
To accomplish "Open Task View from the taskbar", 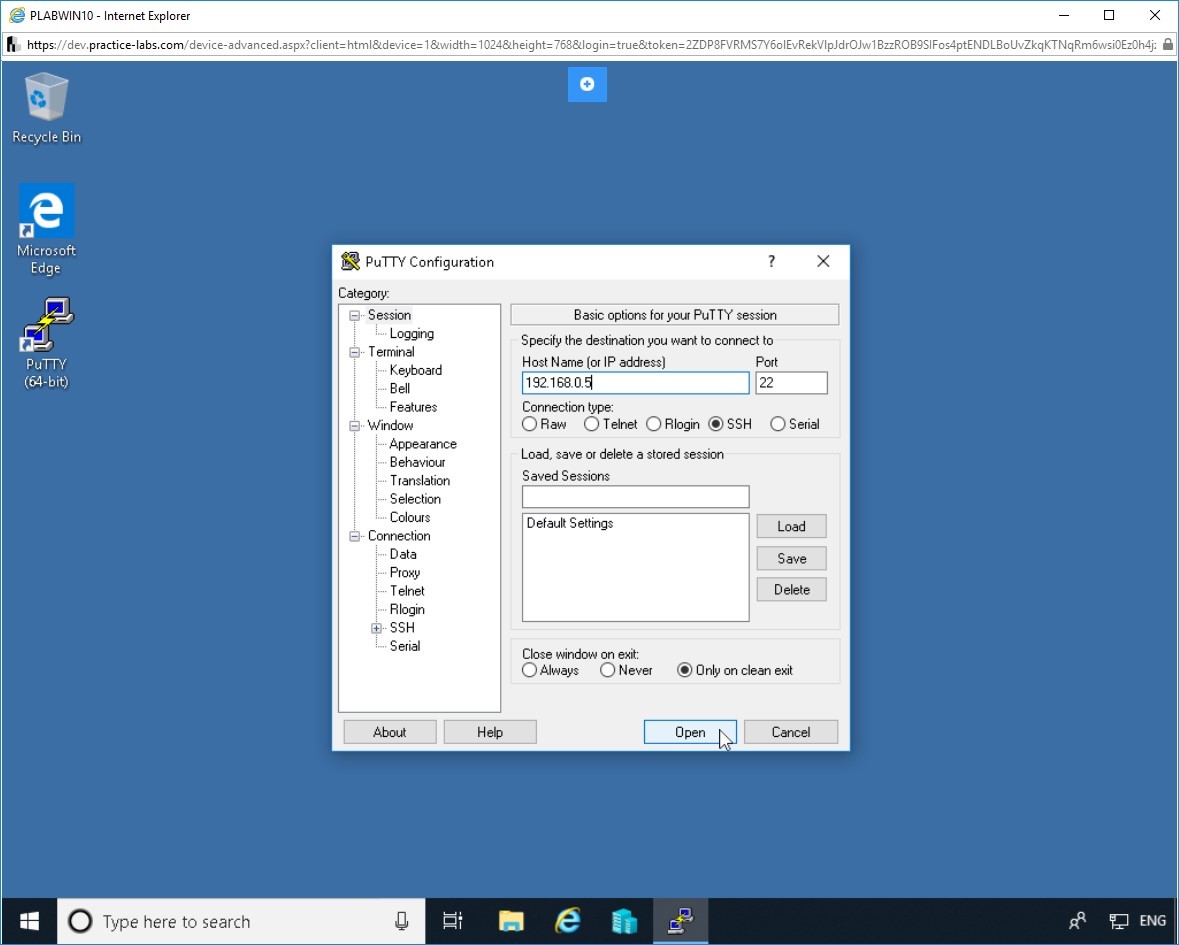I will pos(453,921).
